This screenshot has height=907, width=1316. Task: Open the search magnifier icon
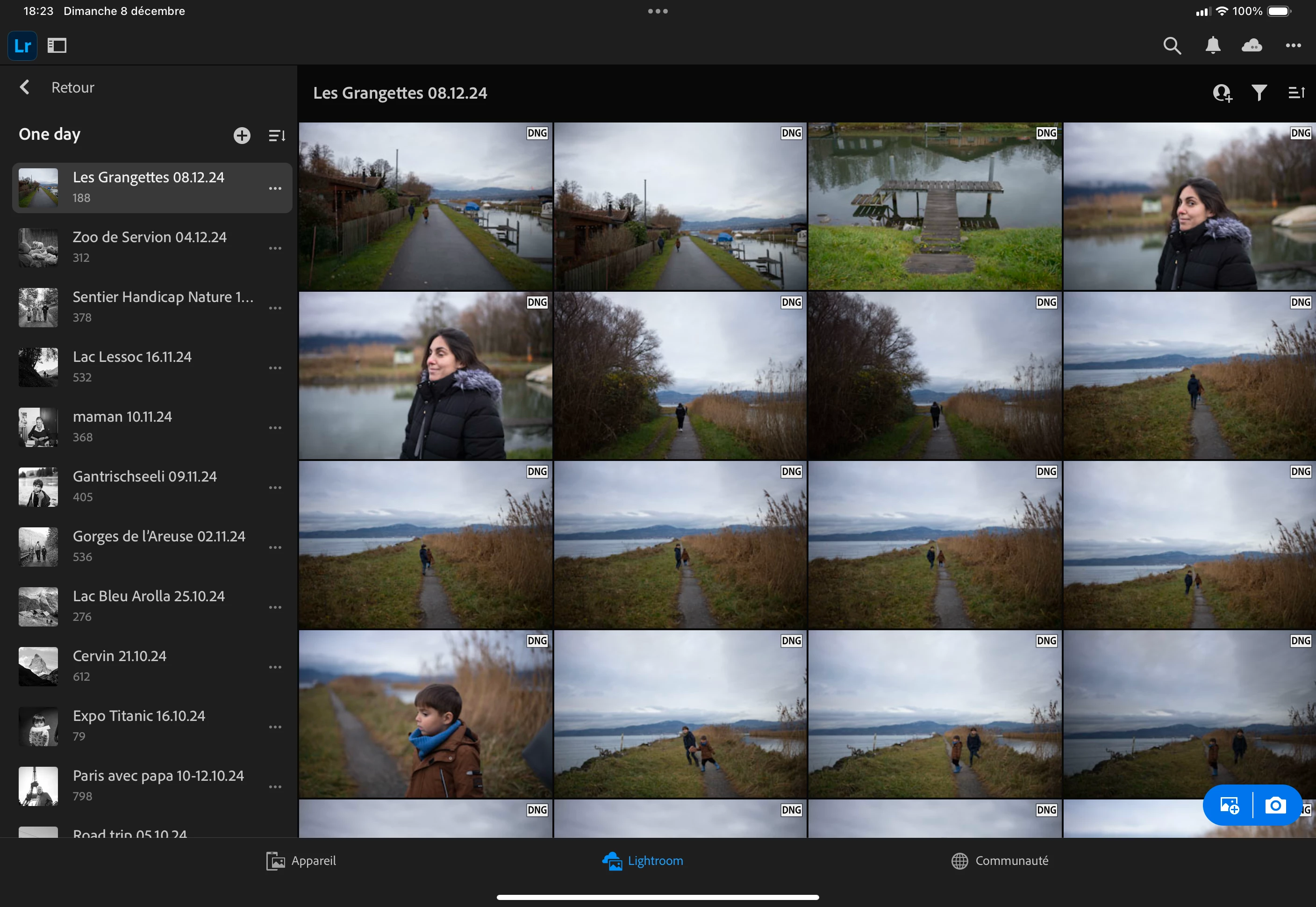click(x=1172, y=45)
